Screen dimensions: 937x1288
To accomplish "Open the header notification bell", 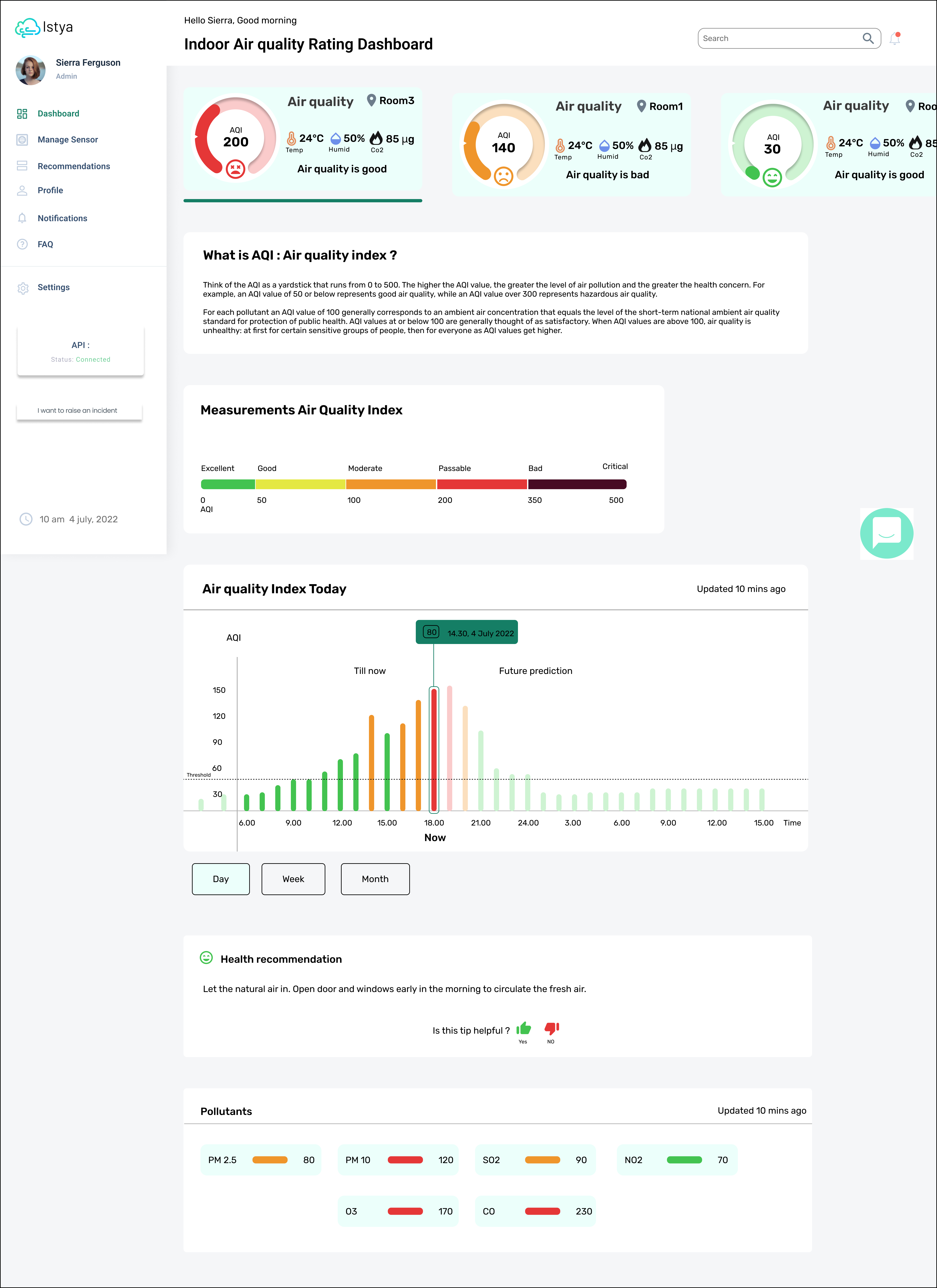I will click(x=895, y=39).
